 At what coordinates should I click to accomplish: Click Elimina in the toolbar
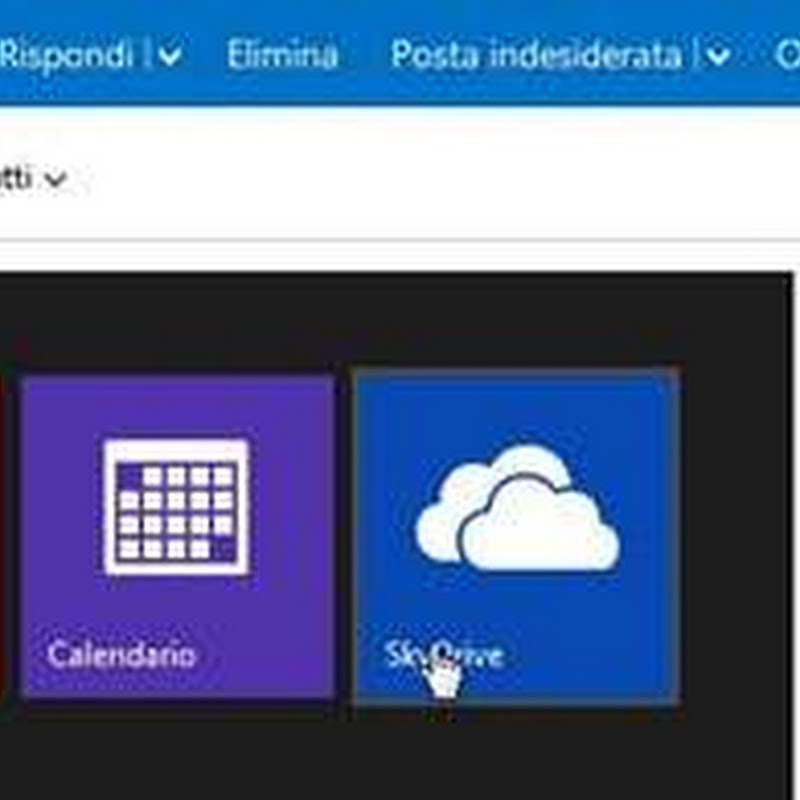click(x=282, y=54)
